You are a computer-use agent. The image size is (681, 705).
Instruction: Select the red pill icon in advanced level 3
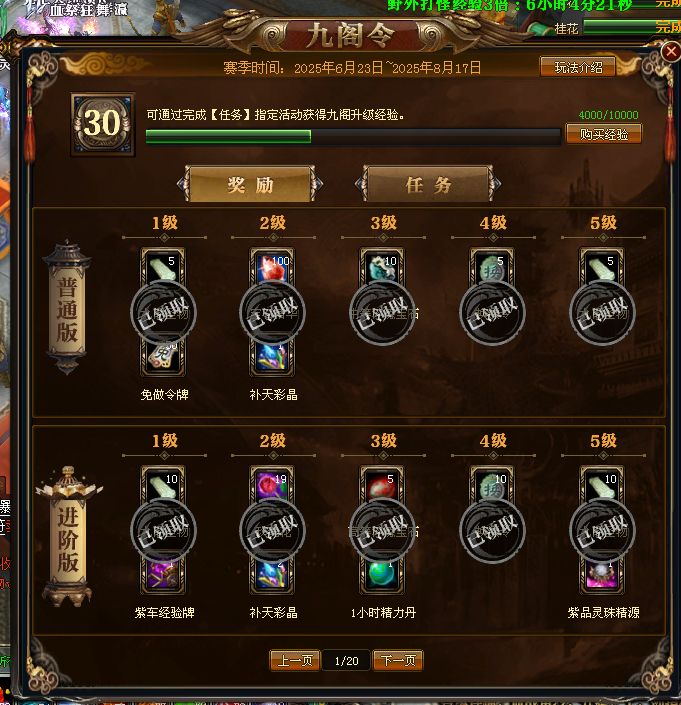pyautogui.click(x=382, y=486)
